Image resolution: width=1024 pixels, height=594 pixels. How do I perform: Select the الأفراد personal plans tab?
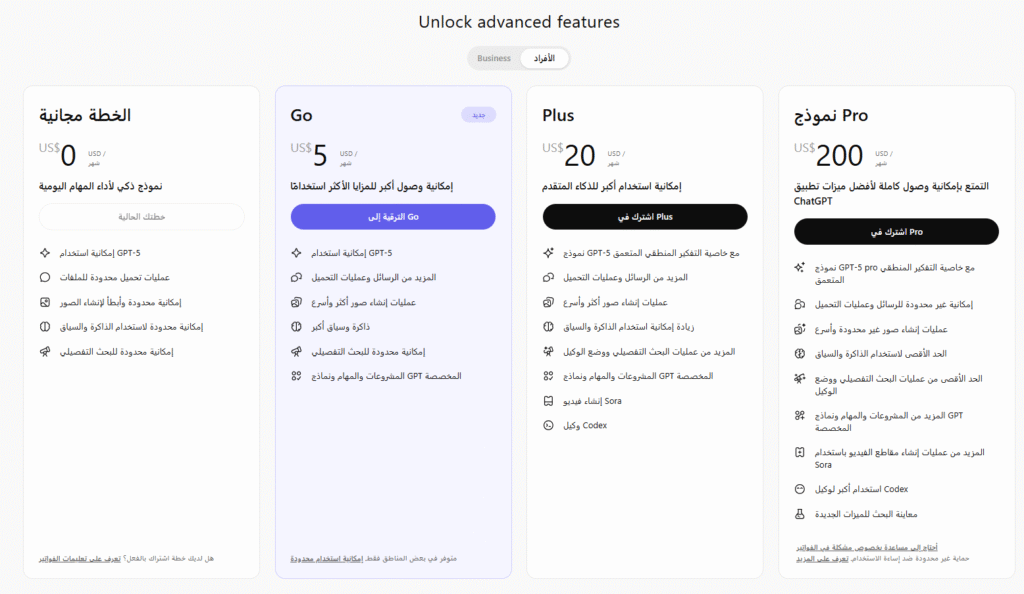(544, 58)
